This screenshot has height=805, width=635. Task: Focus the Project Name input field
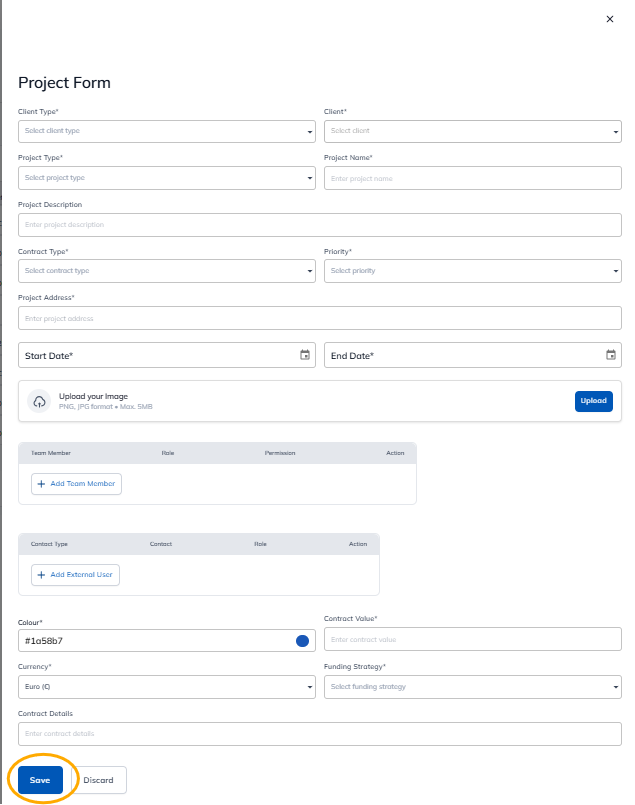[472, 178]
